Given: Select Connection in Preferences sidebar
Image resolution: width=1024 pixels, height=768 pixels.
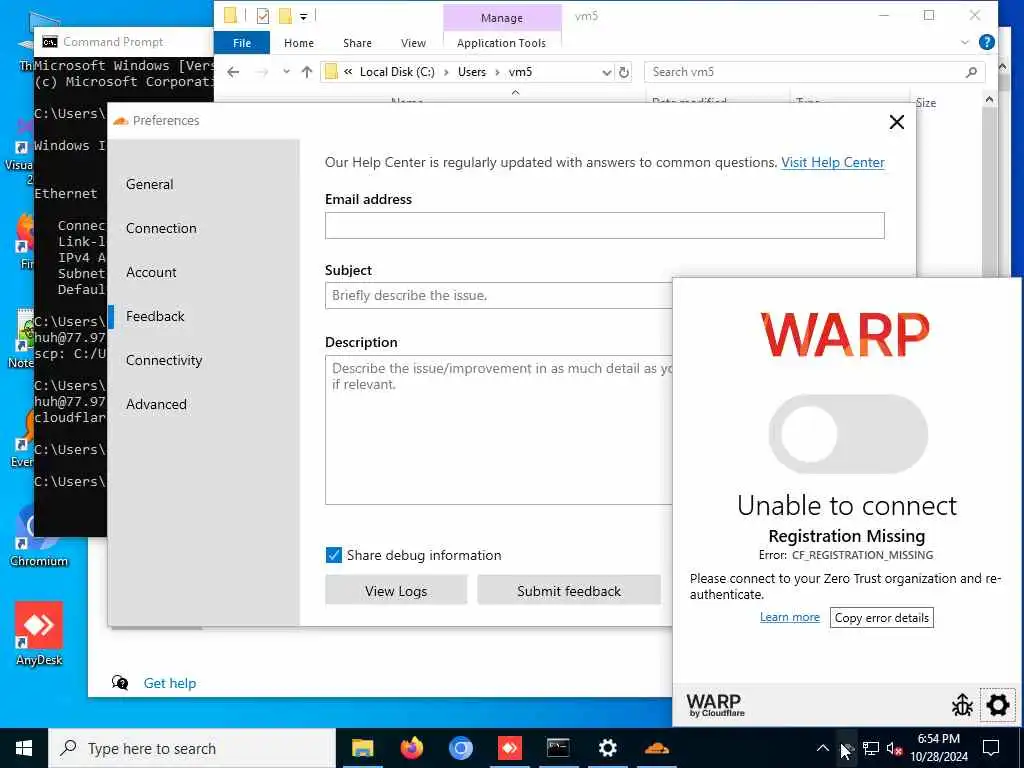Looking at the screenshot, I should tap(161, 228).
